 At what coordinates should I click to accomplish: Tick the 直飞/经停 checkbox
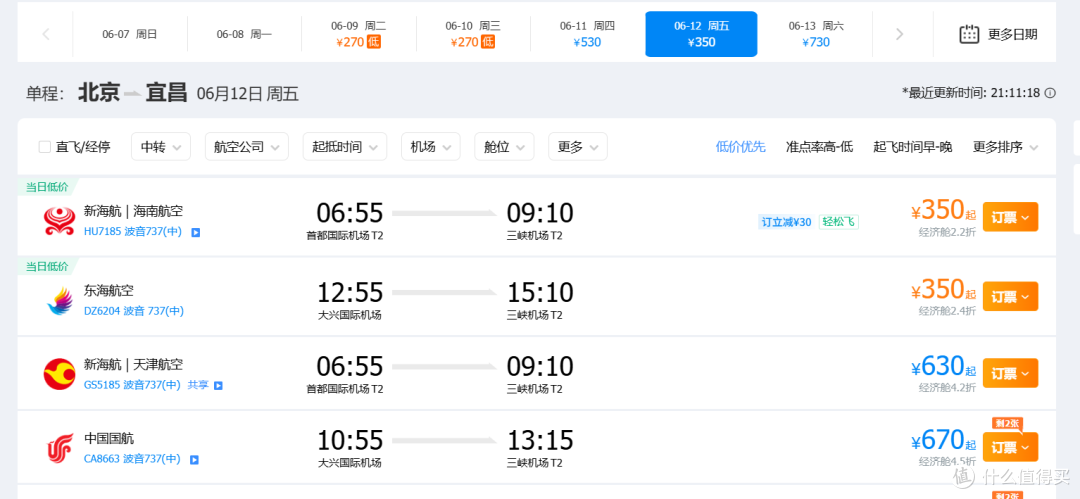click(45, 147)
